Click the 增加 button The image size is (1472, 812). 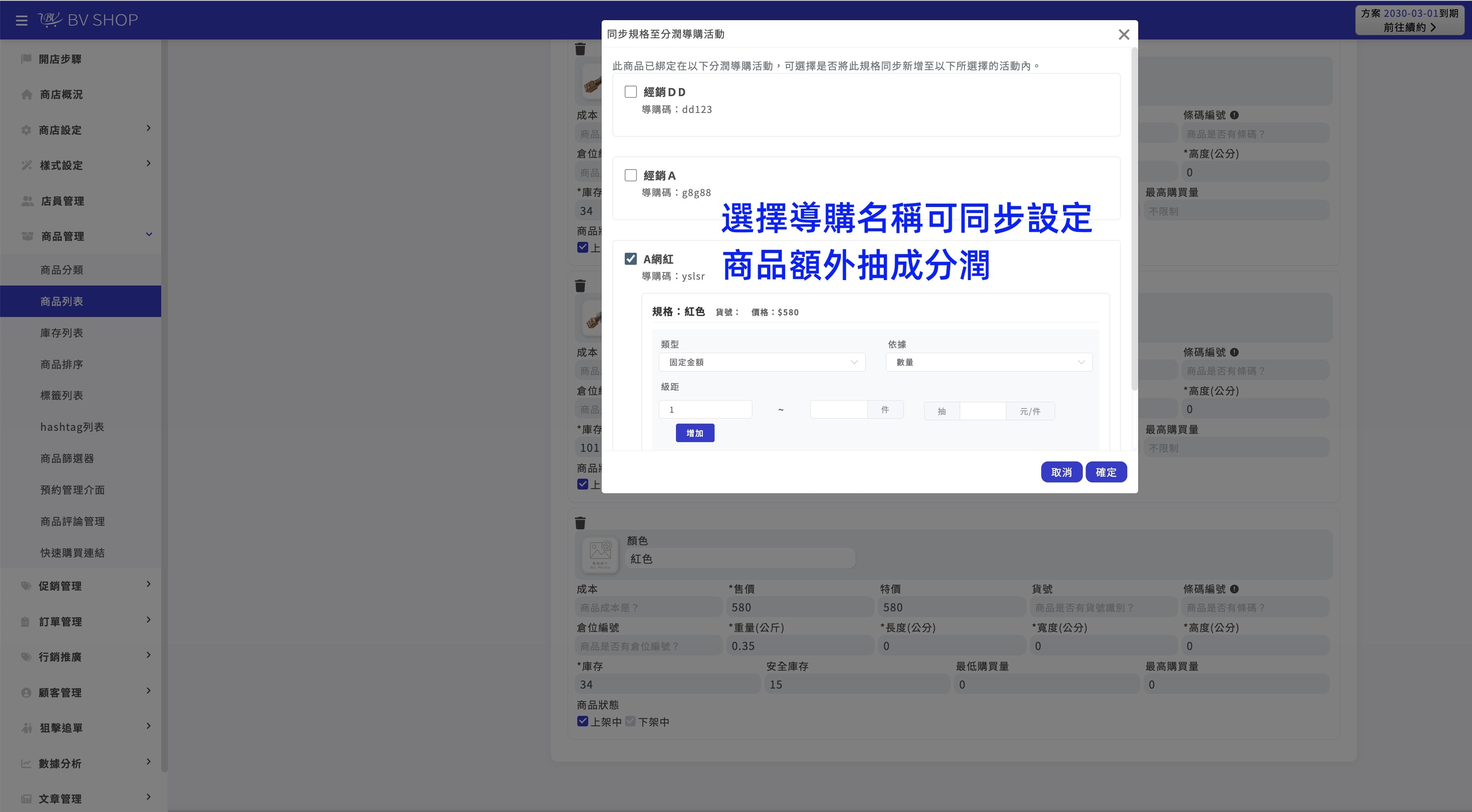tap(695, 433)
